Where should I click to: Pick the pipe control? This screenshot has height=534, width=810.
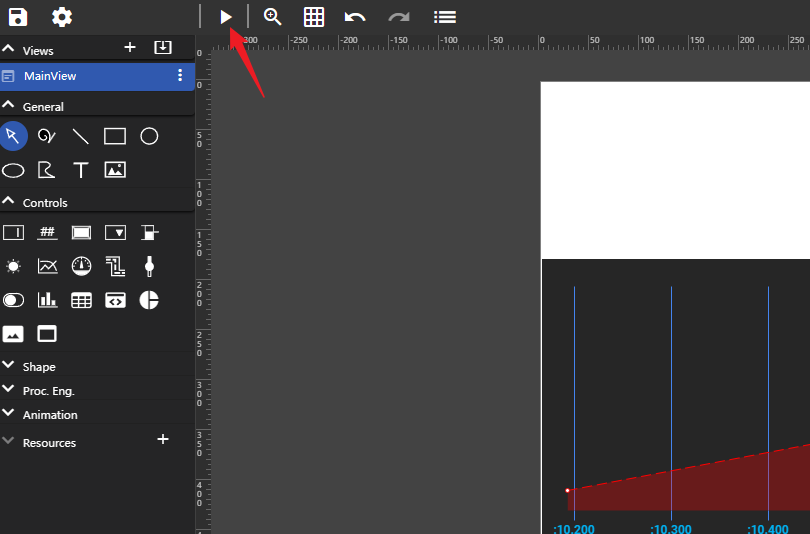[115, 266]
